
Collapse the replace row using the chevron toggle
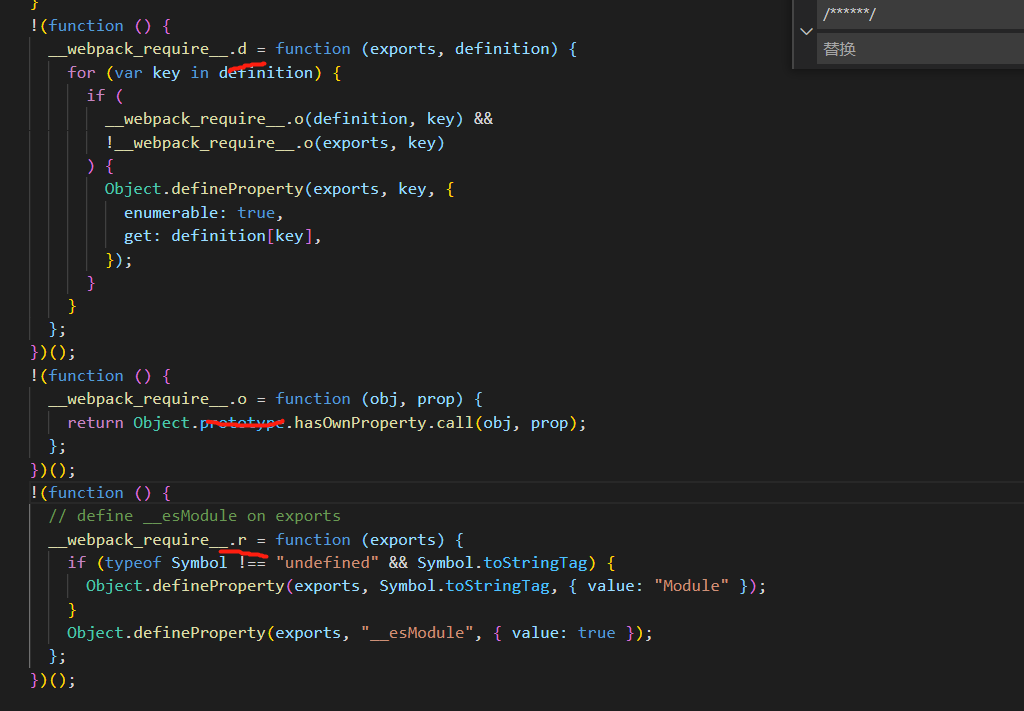click(x=806, y=31)
